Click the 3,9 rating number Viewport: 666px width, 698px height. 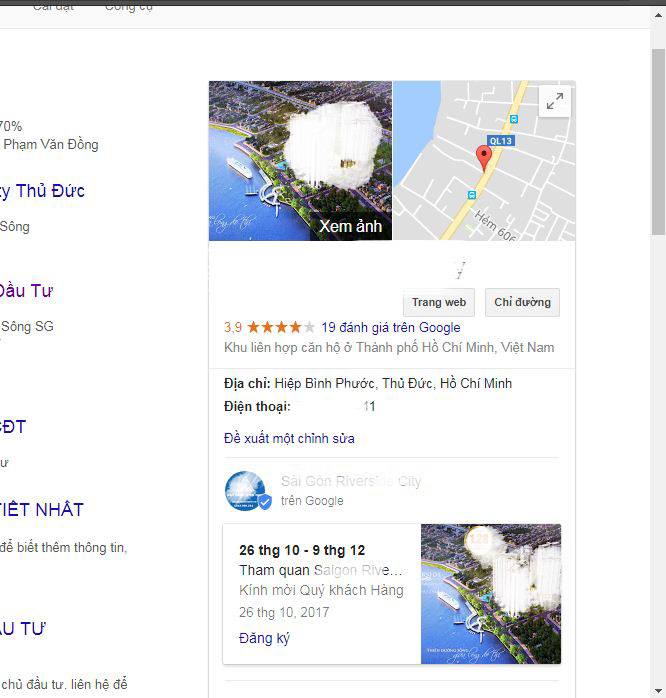pyautogui.click(x=233, y=328)
